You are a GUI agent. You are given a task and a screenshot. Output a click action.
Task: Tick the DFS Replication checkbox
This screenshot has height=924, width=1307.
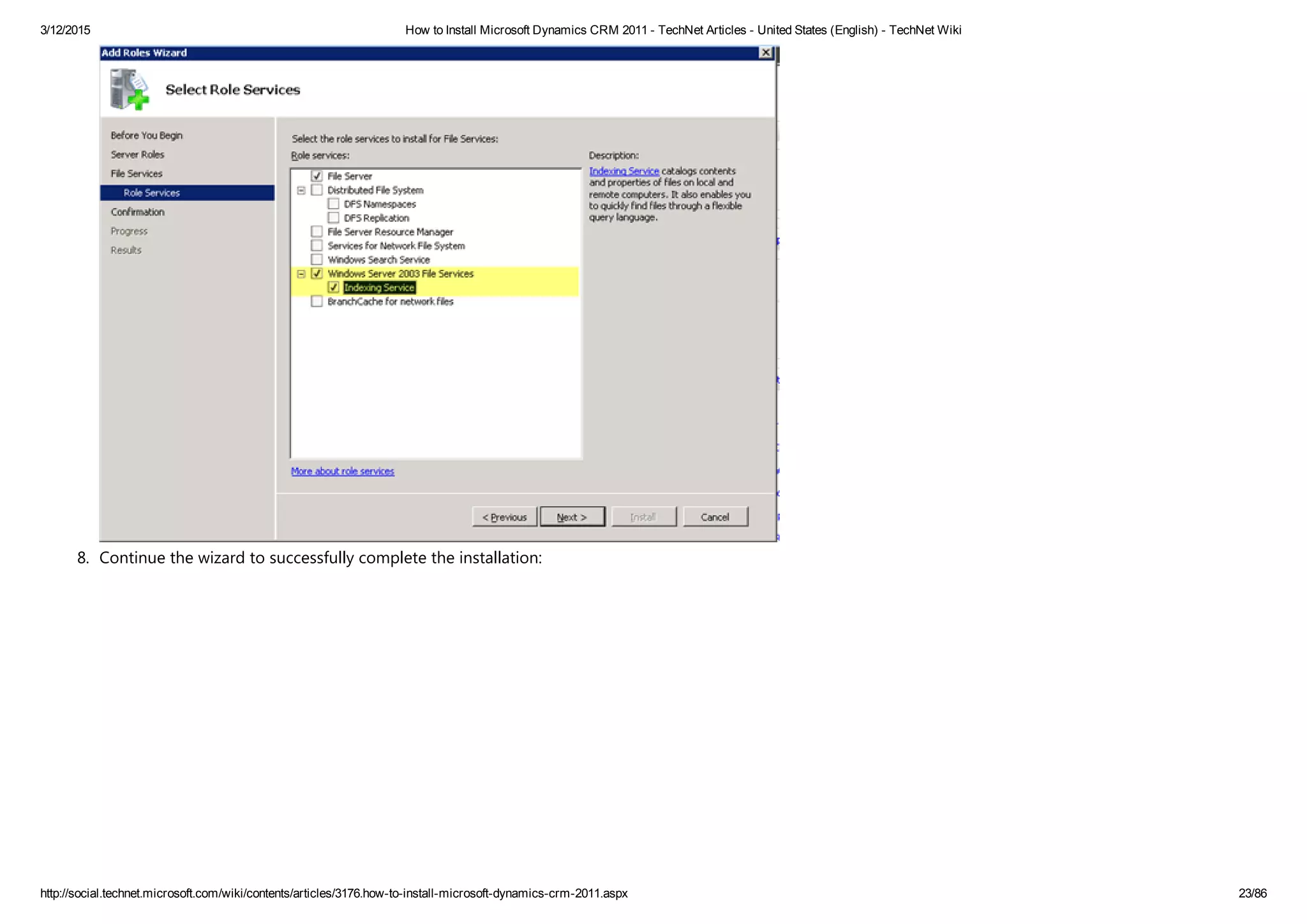[333, 218]
